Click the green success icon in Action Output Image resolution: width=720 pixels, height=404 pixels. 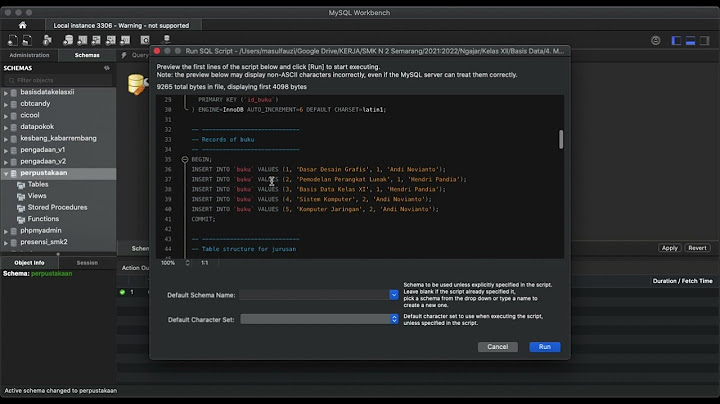click(x=122, y=292)
